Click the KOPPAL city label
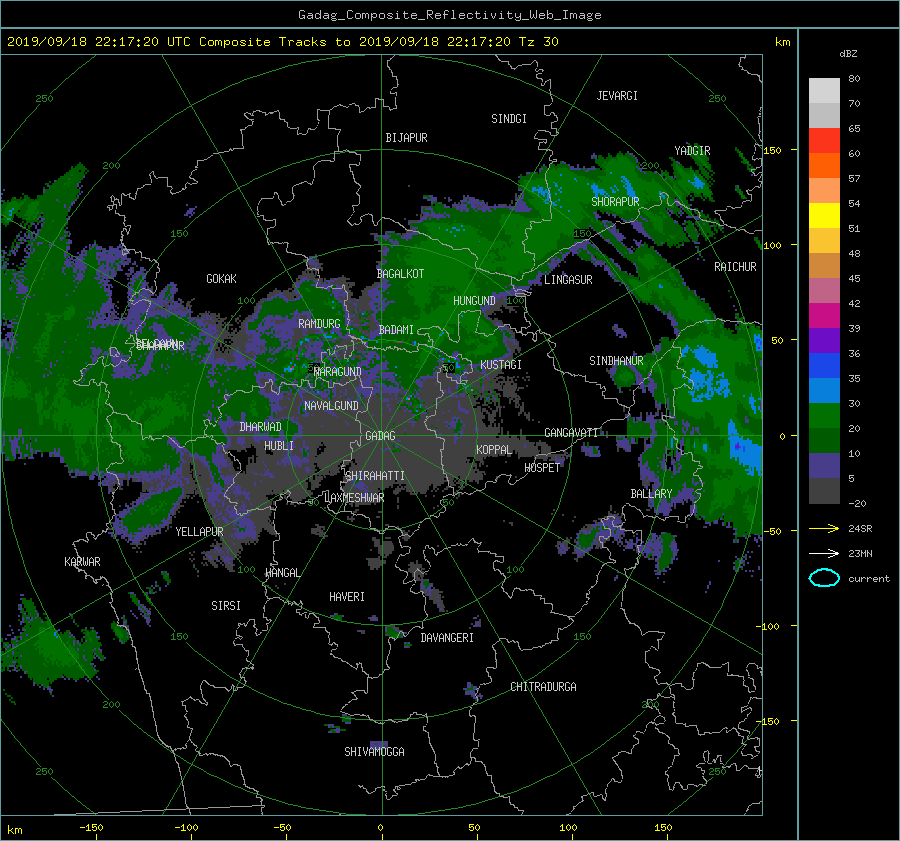The width and height of the screenshot is (900, 841). pos(494,449)
